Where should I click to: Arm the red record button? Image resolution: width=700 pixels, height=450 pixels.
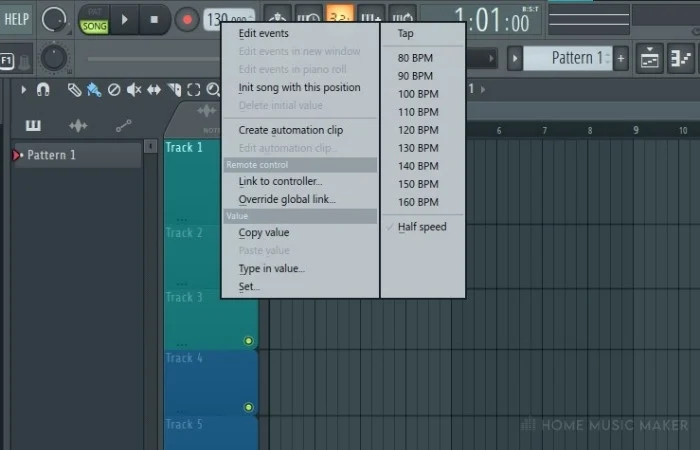tap(187, 20)
